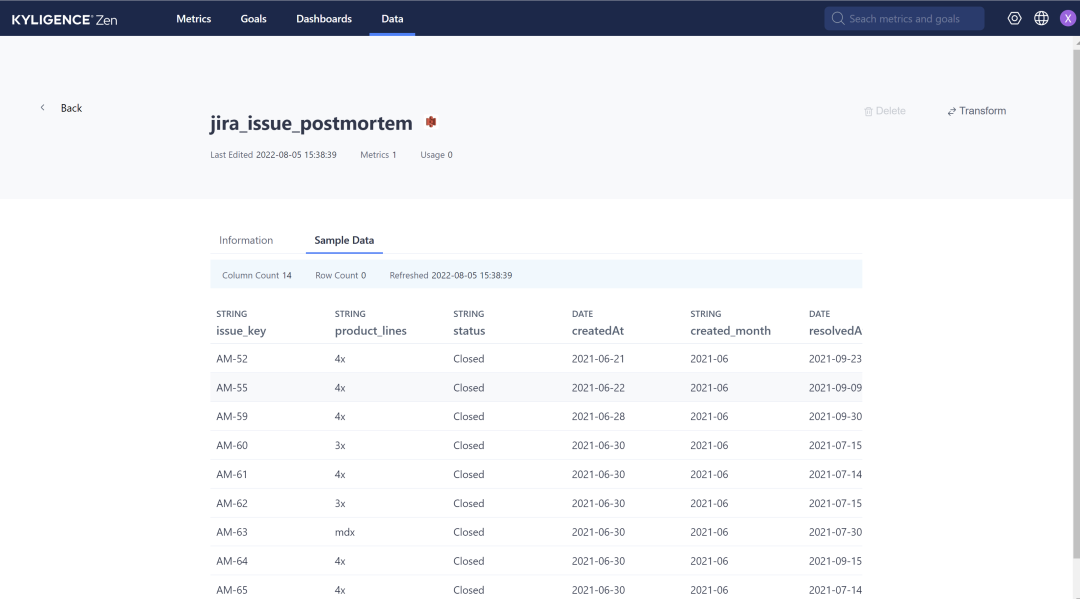Click the 2021-06-22 createdAt cell
Viewport: 1080px width, 599px height.
598,388
